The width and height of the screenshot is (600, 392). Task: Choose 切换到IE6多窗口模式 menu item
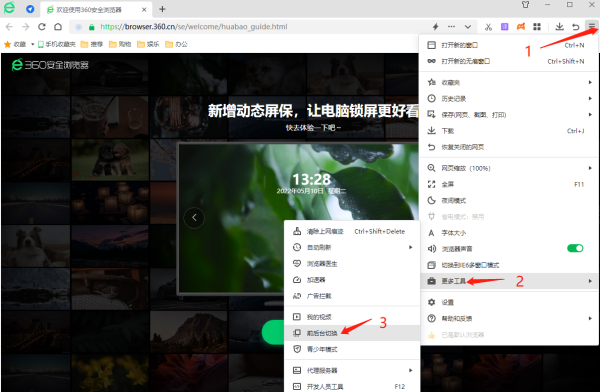point(509,265)
